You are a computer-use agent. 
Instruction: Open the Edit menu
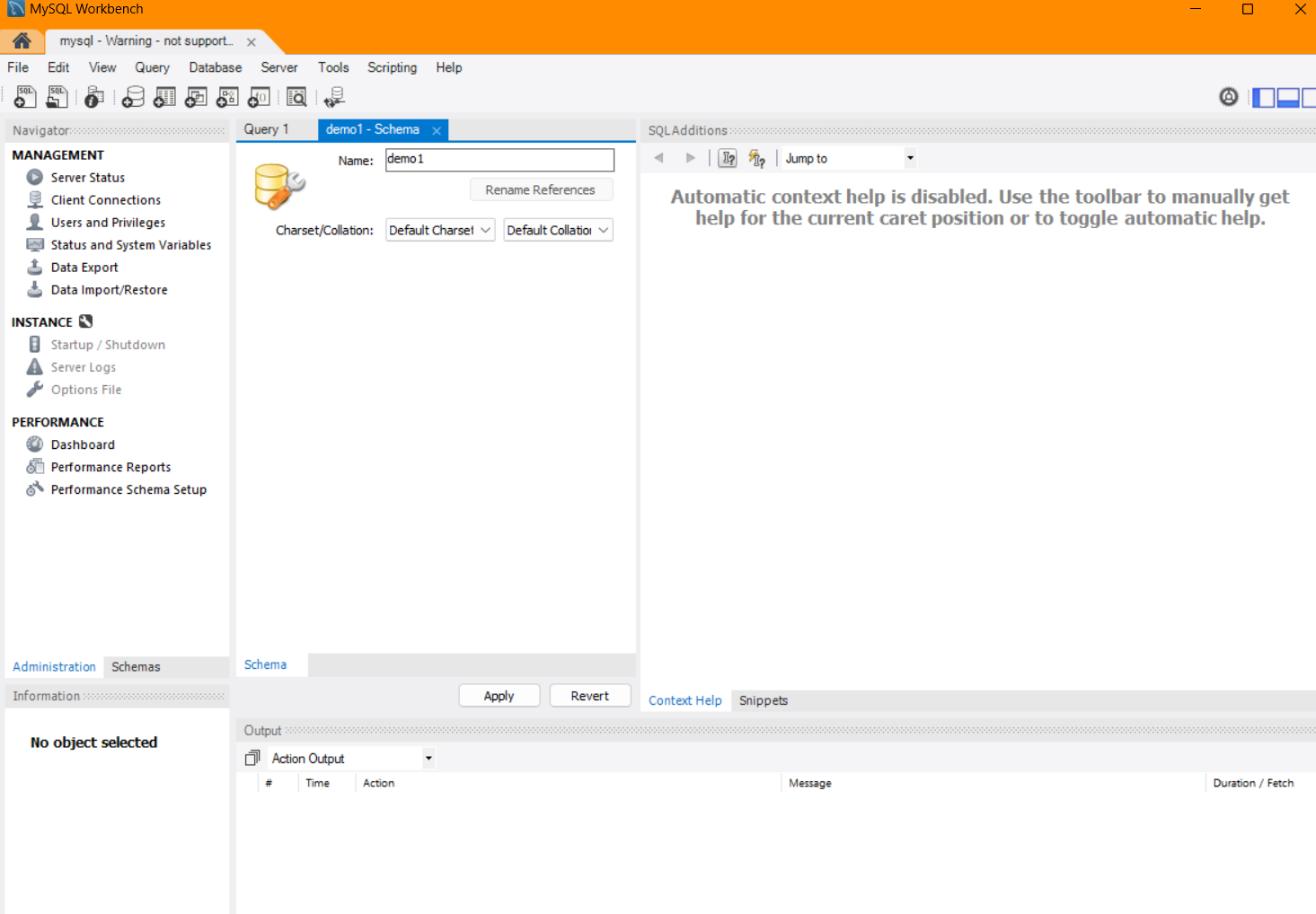[x=58, y=67]
